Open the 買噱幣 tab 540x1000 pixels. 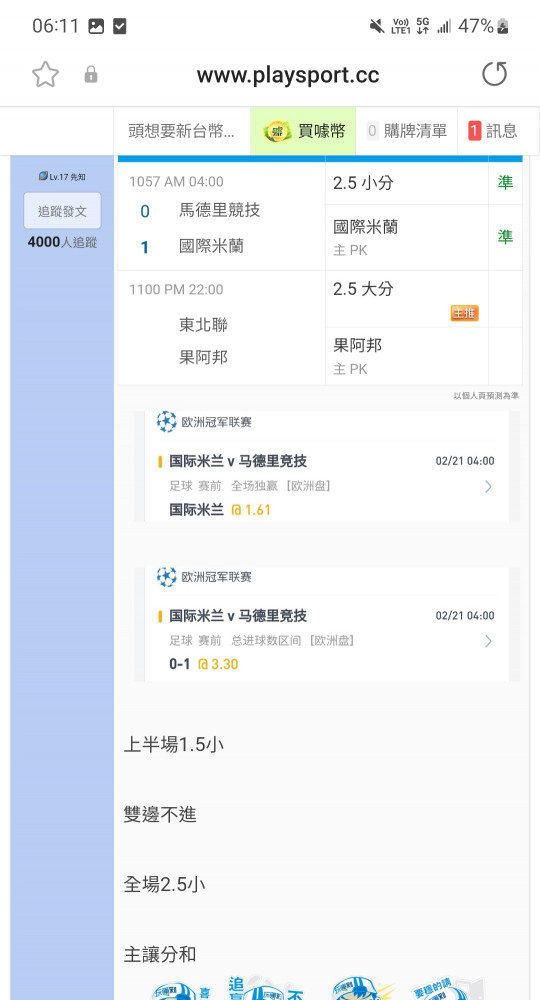tap(303, 131)
